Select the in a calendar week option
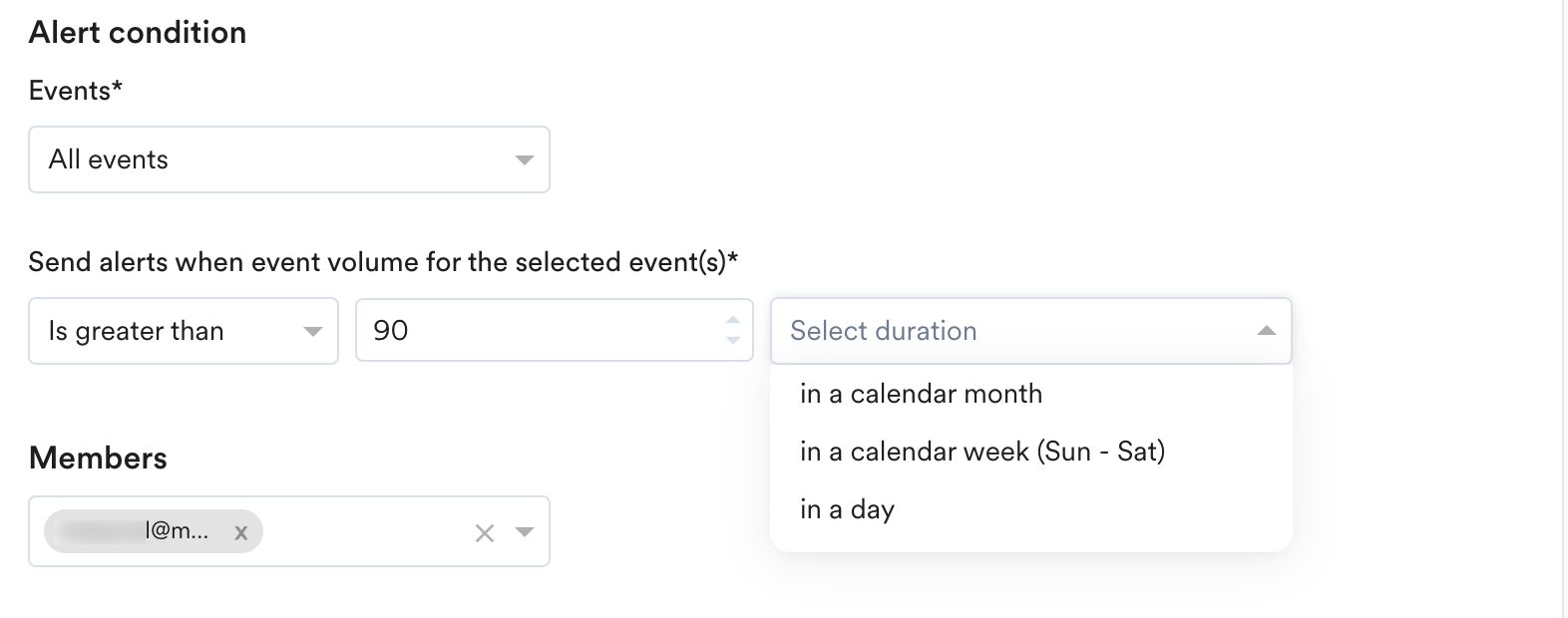Image resolution: width=1568 pixels, height=618 pixels. tap(982, 451)
